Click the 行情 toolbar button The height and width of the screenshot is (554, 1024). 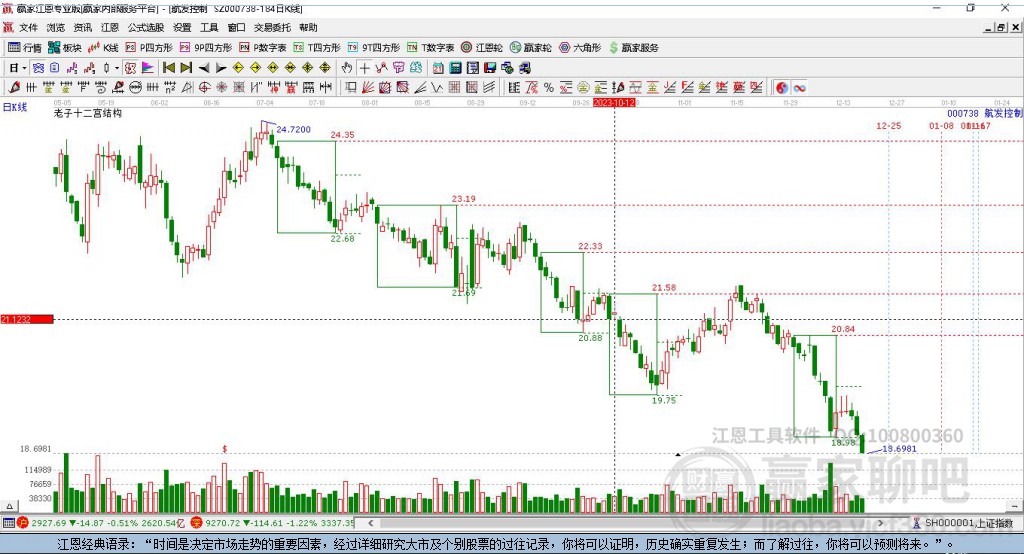25,48
